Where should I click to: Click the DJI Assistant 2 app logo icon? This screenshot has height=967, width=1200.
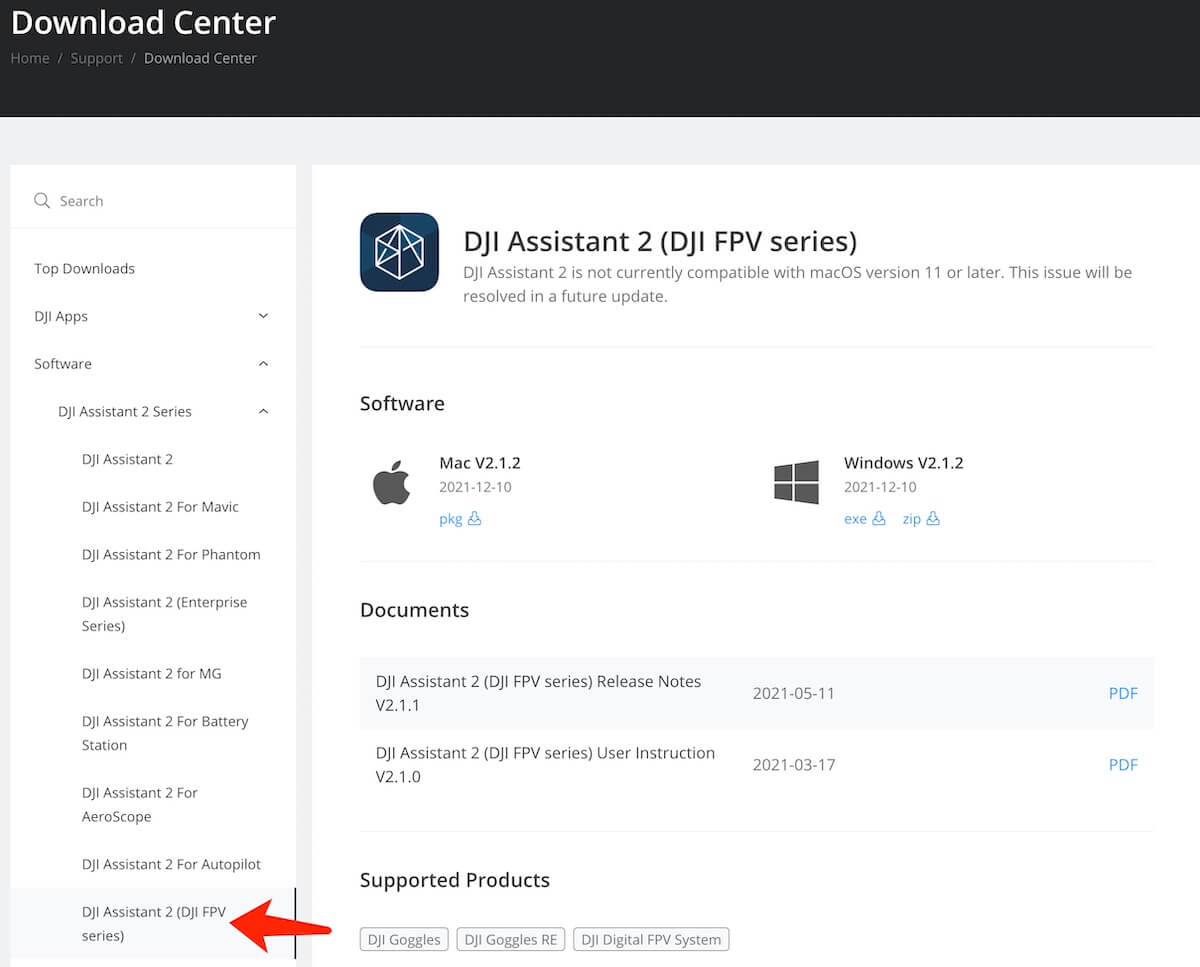click(x=399, y=252)
